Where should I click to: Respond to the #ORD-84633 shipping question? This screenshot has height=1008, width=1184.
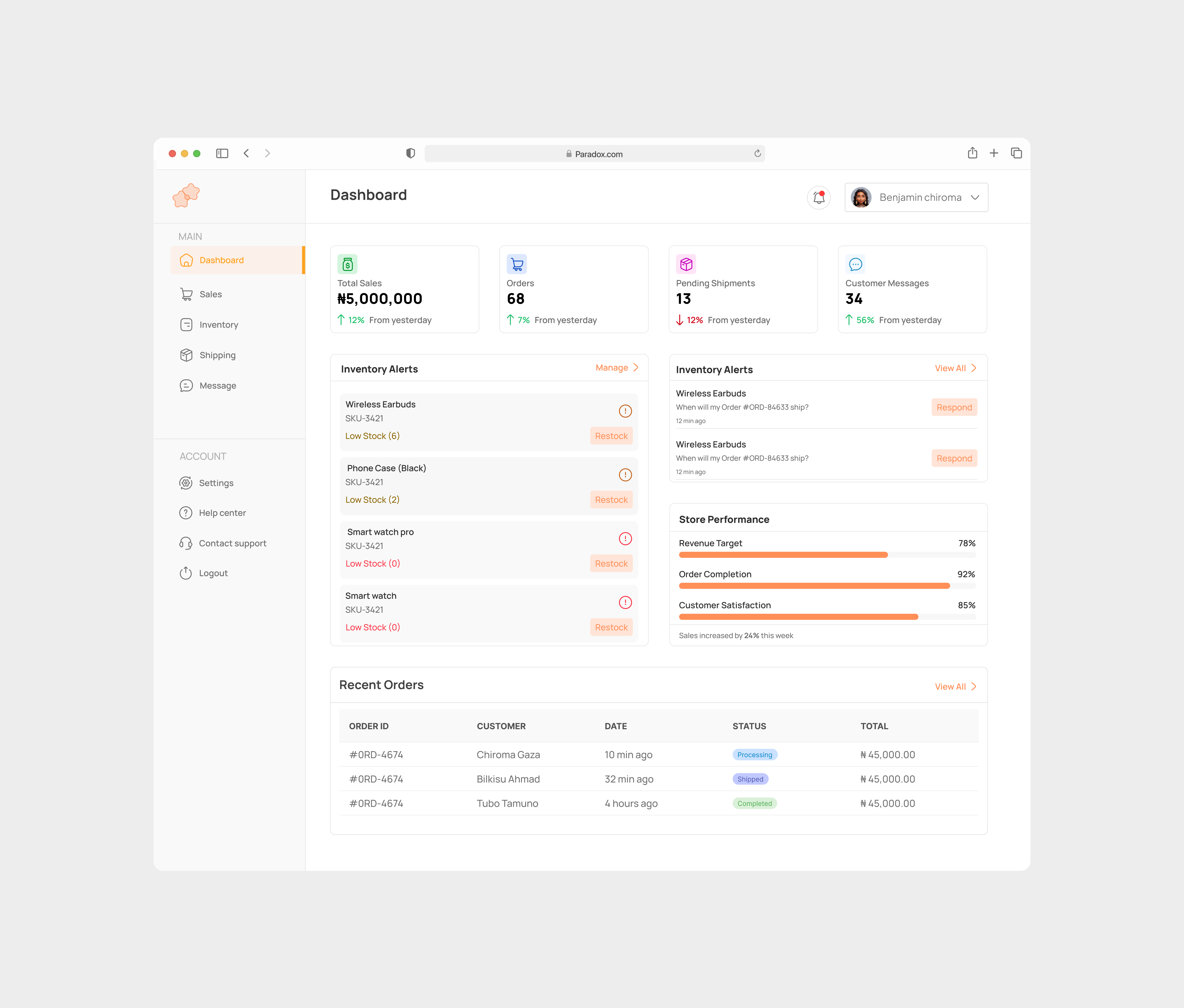coord(954,407)
